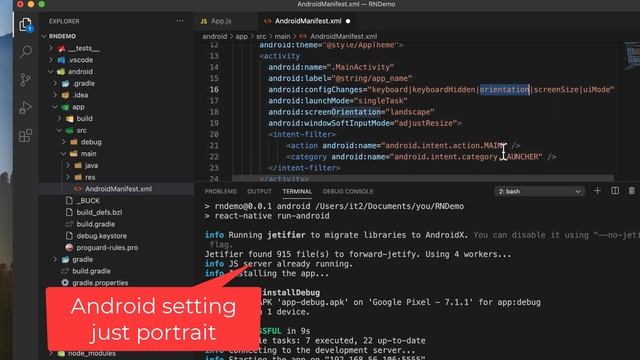640x360 pixels.
Task: Open Explorer more actions ellipsis
Action: pyautogui.click(x=180, y=21)
